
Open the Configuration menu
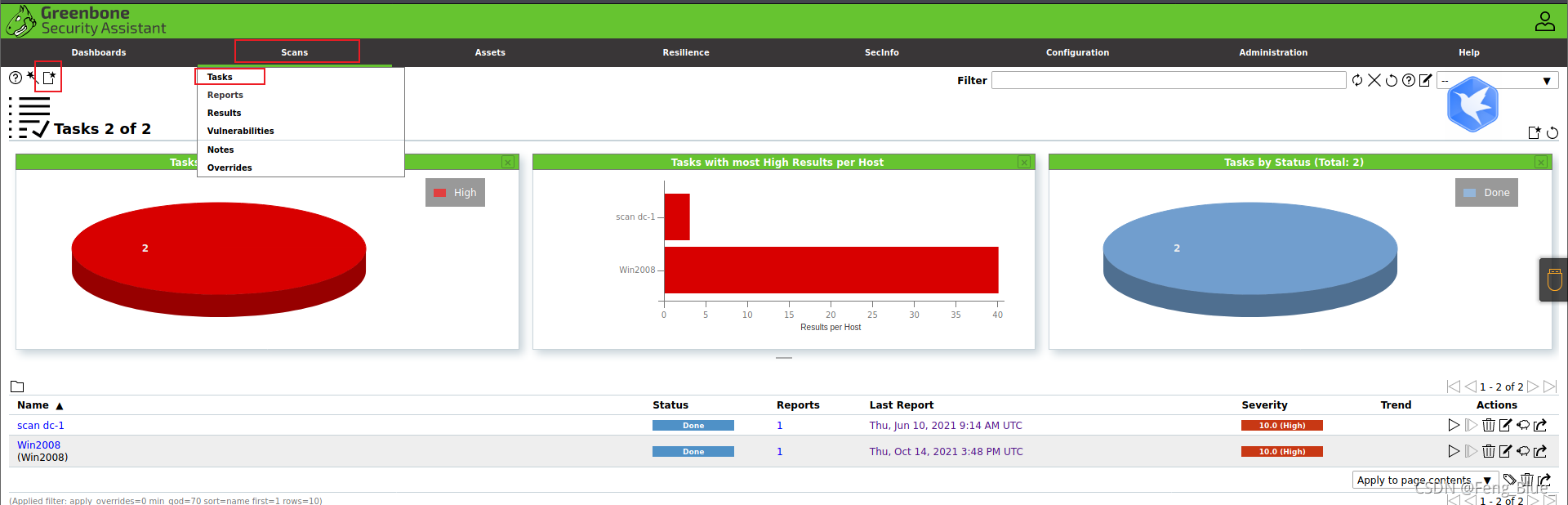pyautogui.click(x=1078, y=52)
